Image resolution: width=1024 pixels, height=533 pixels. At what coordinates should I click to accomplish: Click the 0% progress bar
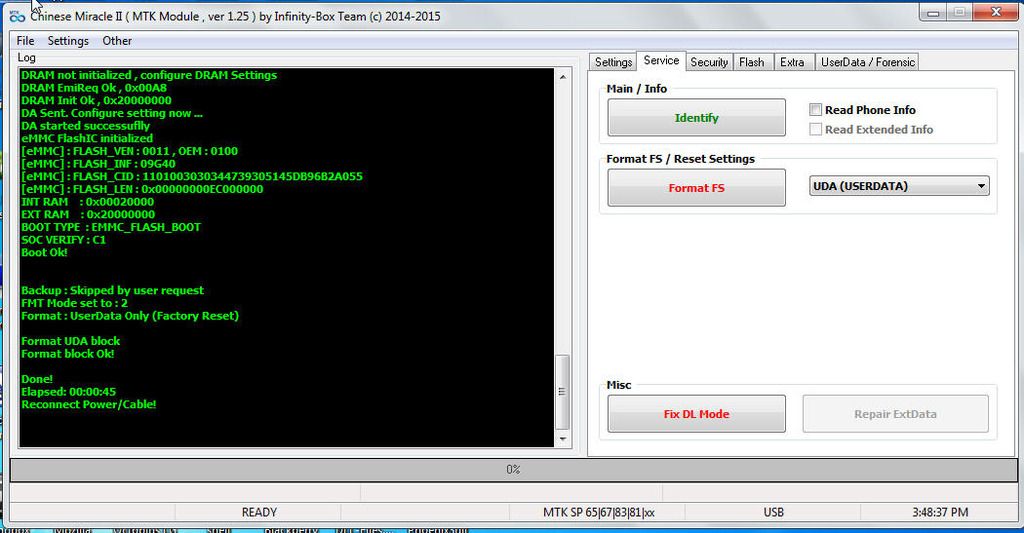(x=512, y=469)
